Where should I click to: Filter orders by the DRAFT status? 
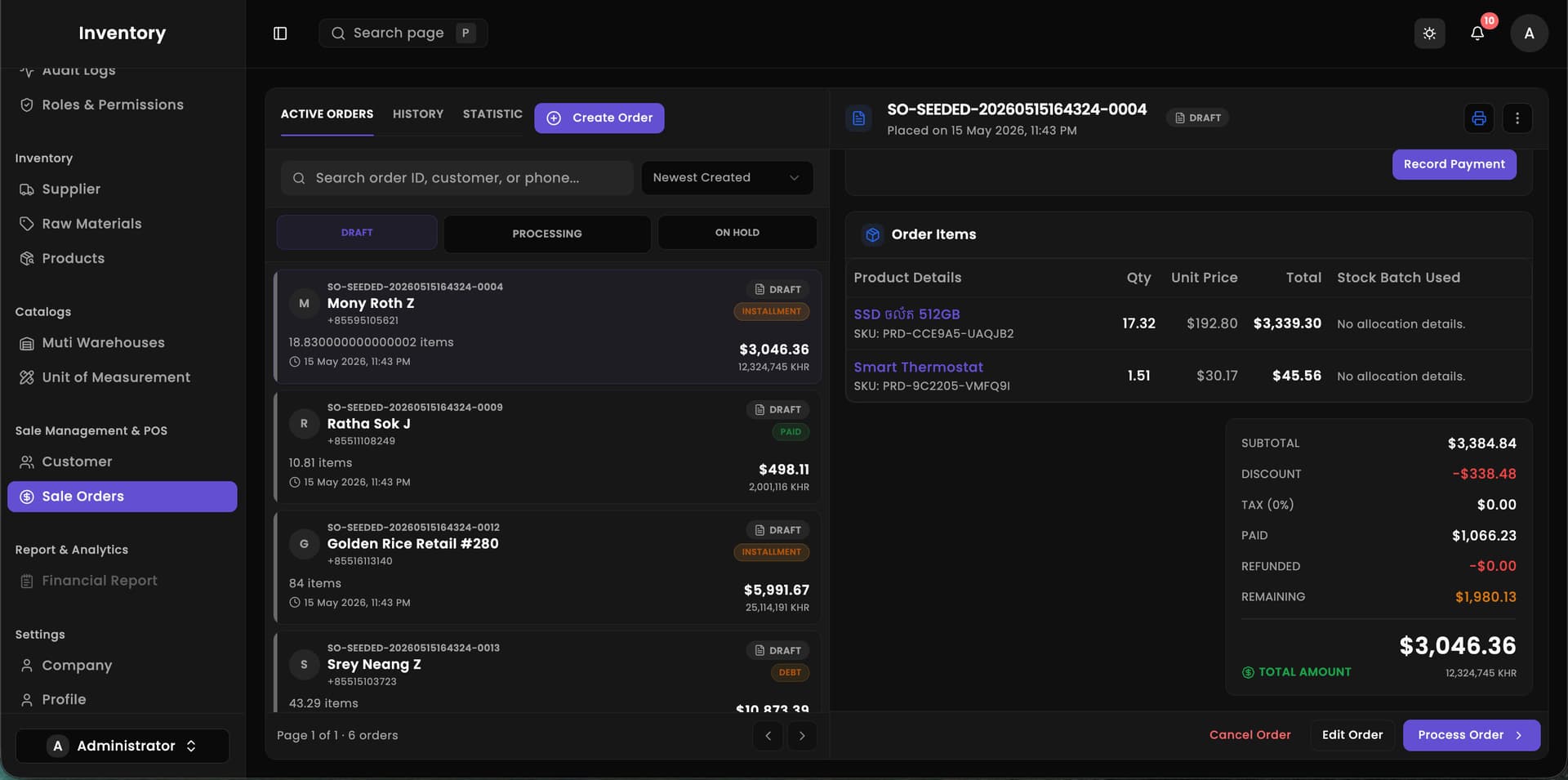tap(357, 233)
